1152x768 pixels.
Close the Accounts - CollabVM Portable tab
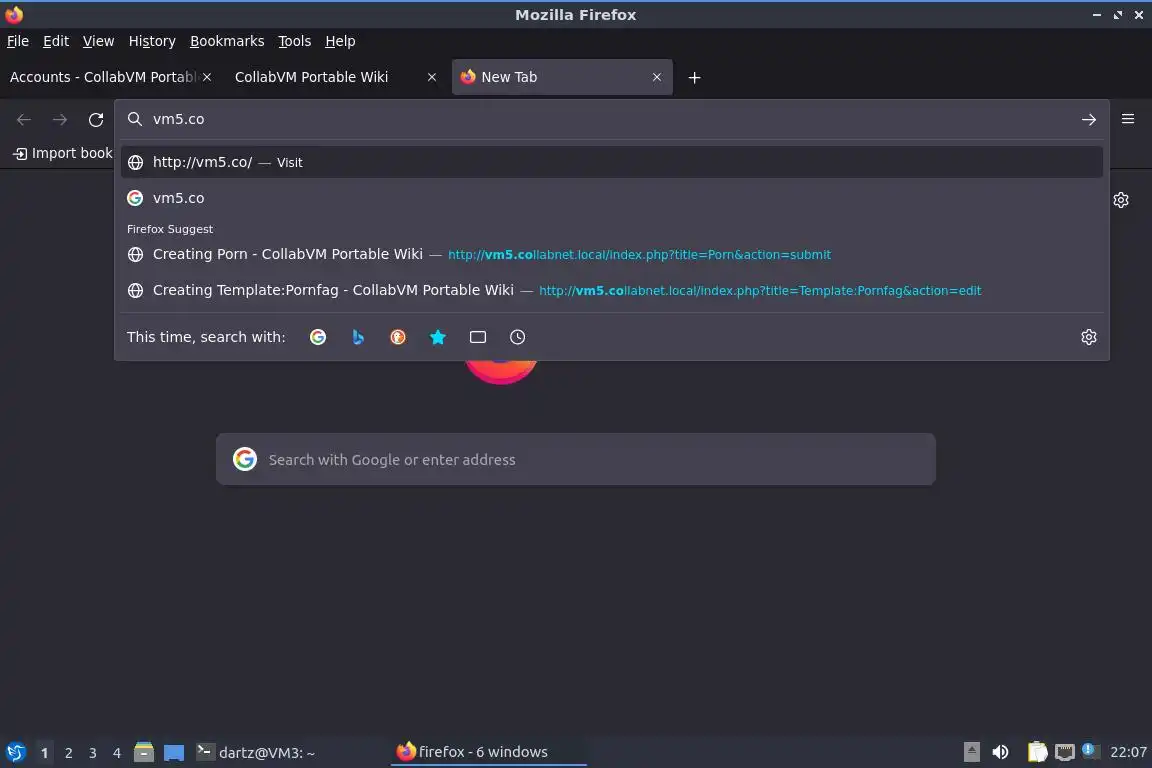(207, 77)
